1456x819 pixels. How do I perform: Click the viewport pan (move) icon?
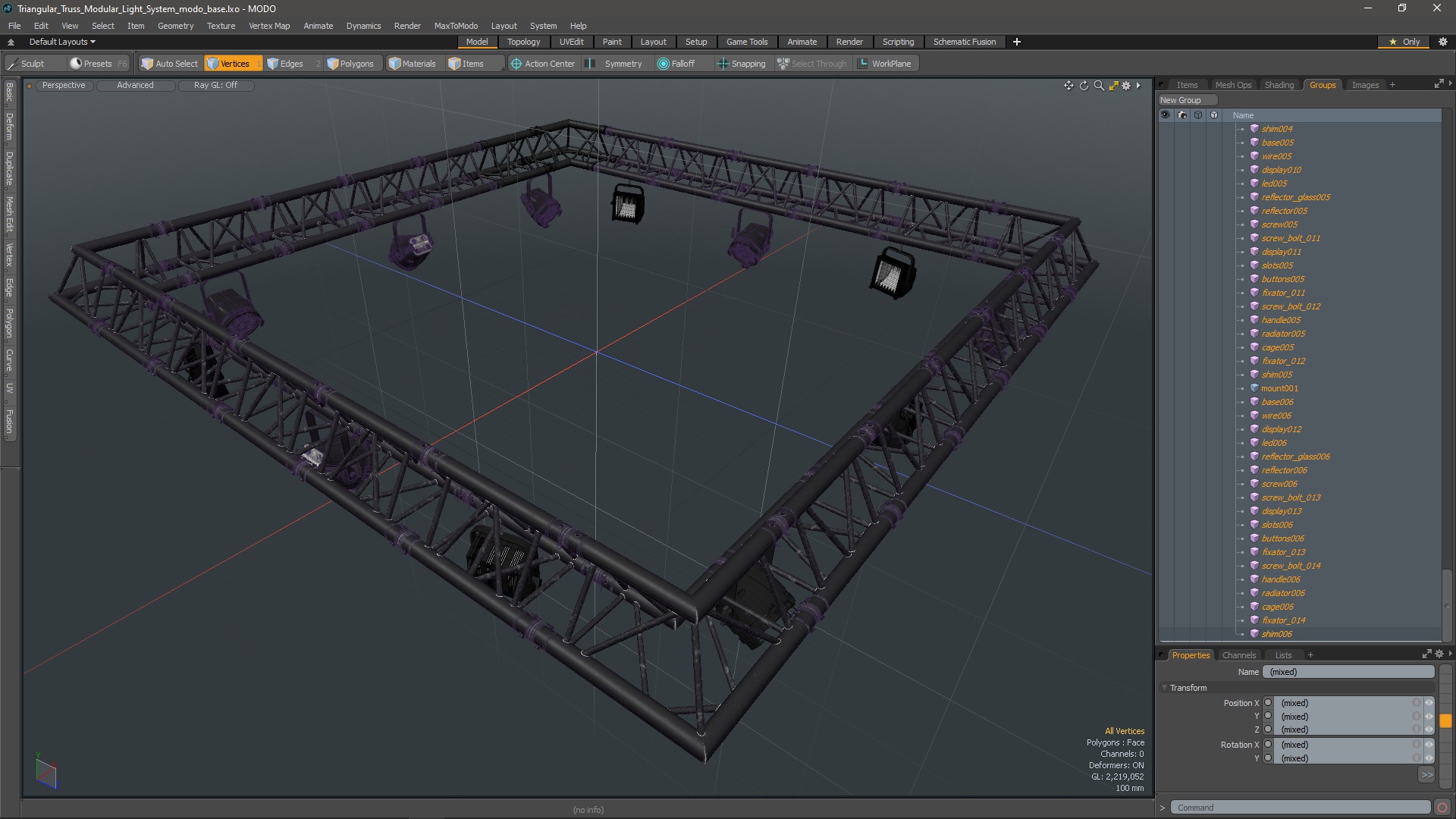pyautogui.click(x=1068, y=86)
